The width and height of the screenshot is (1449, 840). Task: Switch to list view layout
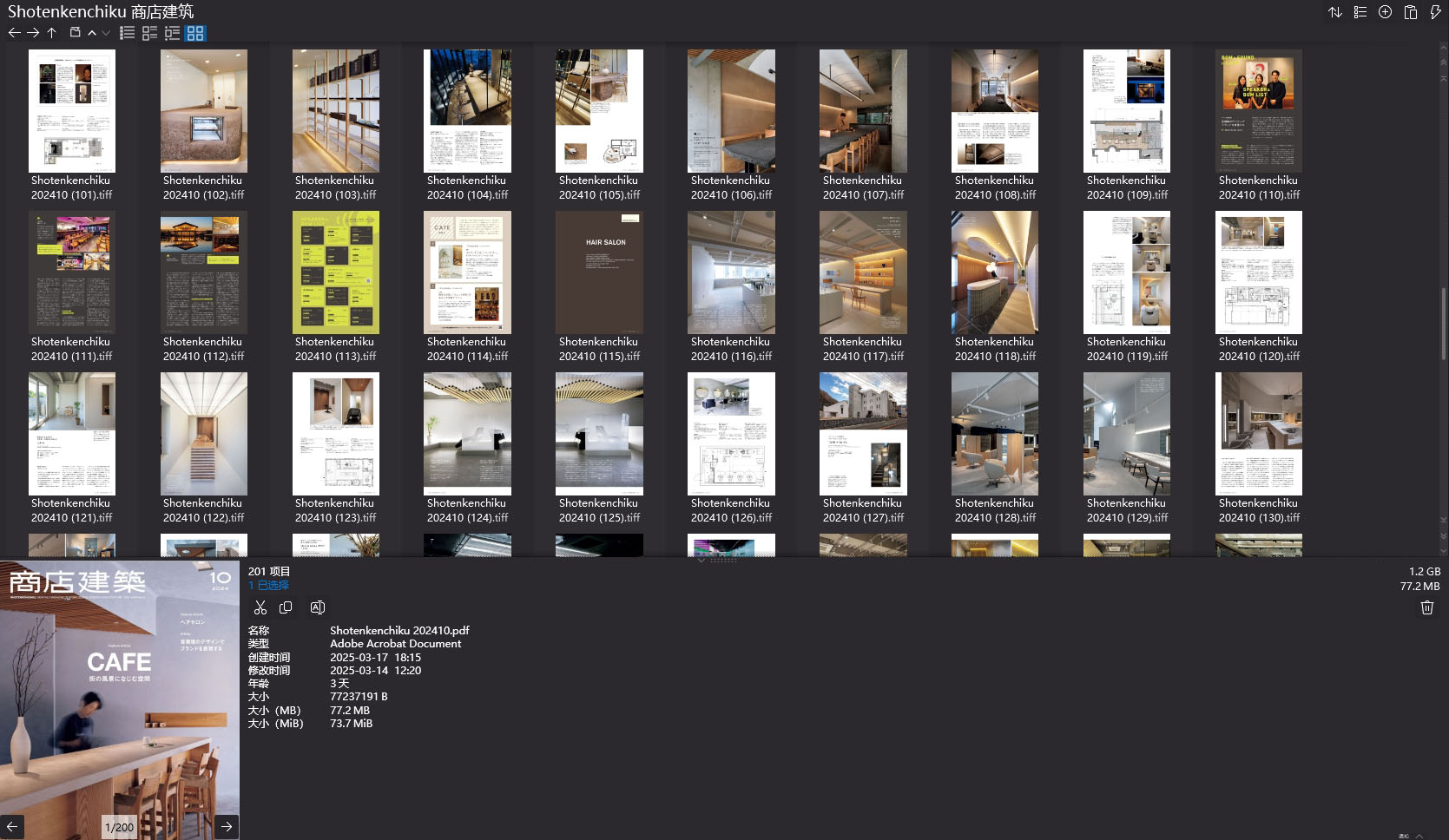(x=127, y=32)
